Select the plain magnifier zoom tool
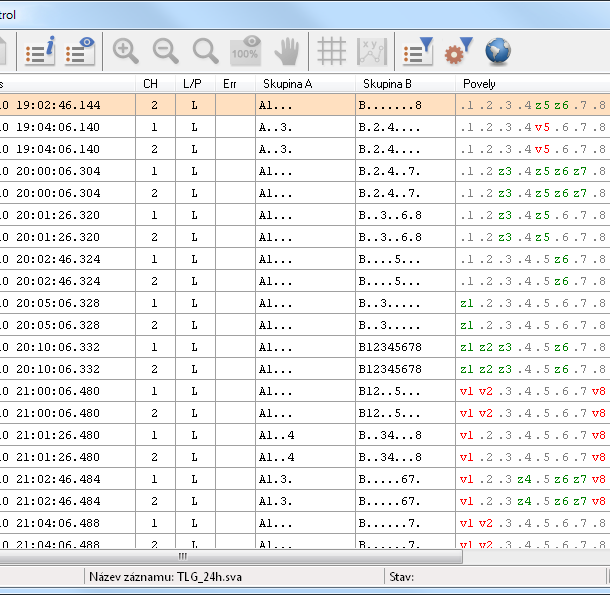The height and width of the screenshot is (595, 610). click(205, 51)
